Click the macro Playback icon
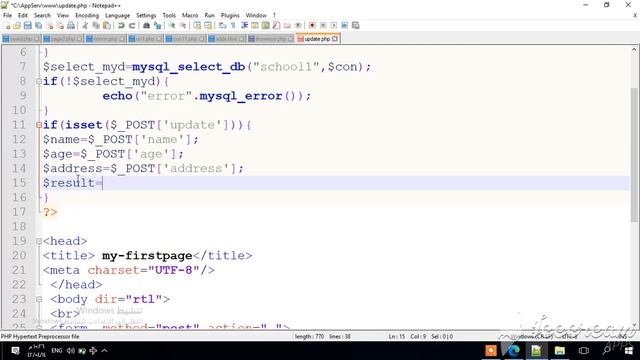Image resolution: width=640 pixels, height=360 pixels. (x=333, y=25)
